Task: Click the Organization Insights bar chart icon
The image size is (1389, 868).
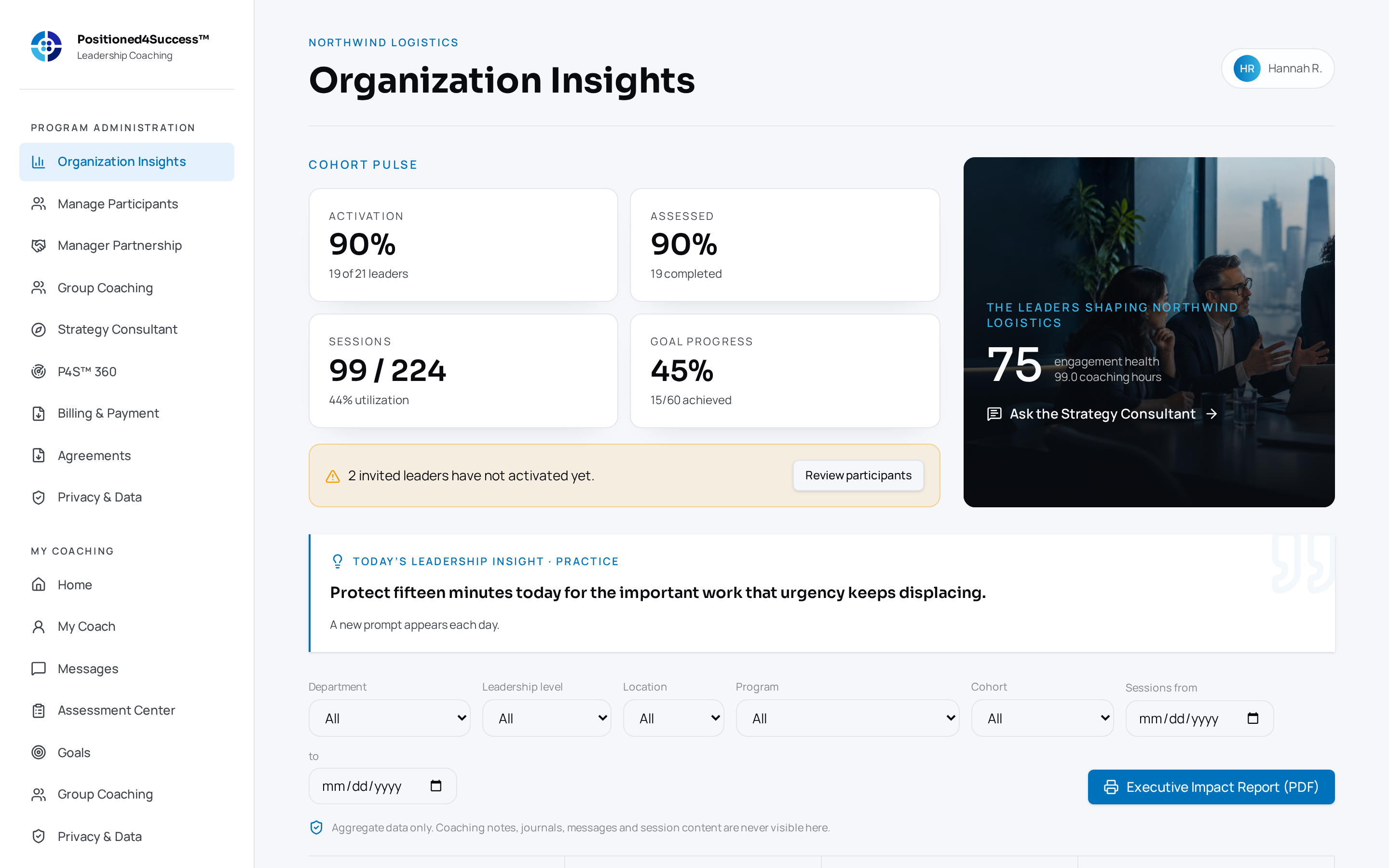Action: click(x=39, y=162)
